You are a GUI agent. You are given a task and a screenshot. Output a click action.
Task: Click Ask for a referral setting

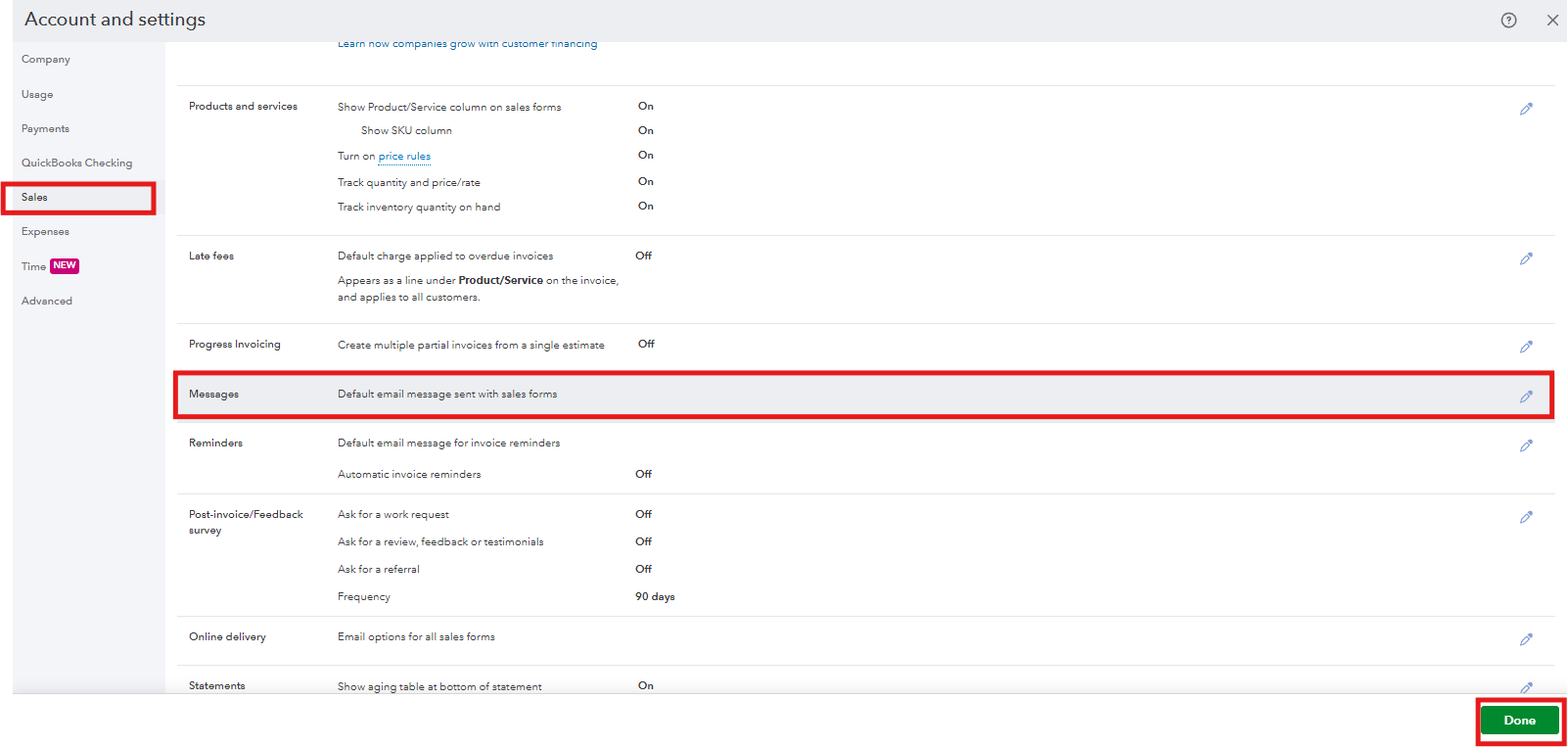point(379,569)
